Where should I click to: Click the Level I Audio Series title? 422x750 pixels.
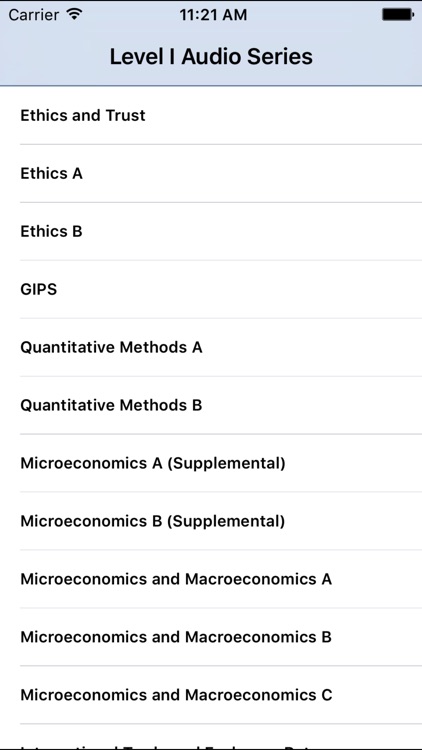(211, 56)
